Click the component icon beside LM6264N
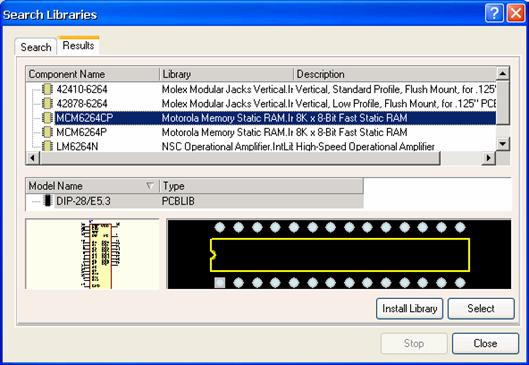This screenshot has height=365, width=529. 47,146
